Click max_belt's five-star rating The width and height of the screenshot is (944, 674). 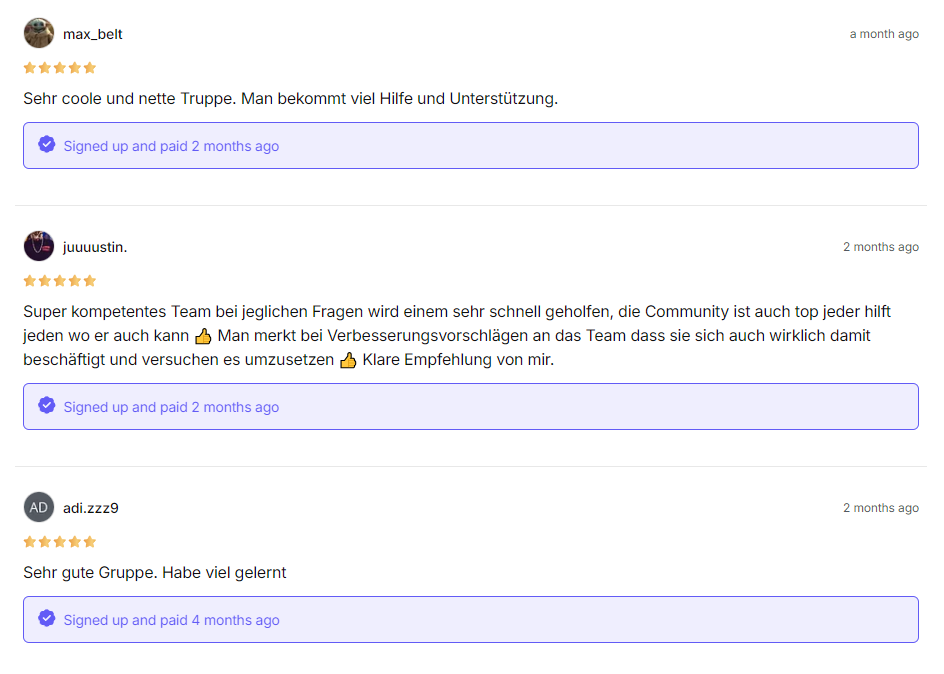(x=60, y=68)
